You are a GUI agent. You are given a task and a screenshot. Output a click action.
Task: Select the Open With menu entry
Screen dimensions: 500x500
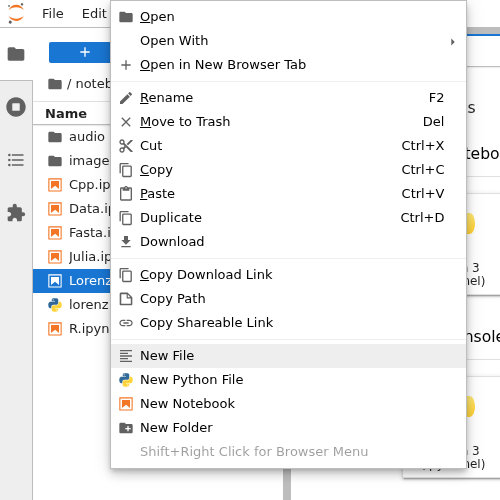pyautogui.click(x=288, y=41)
